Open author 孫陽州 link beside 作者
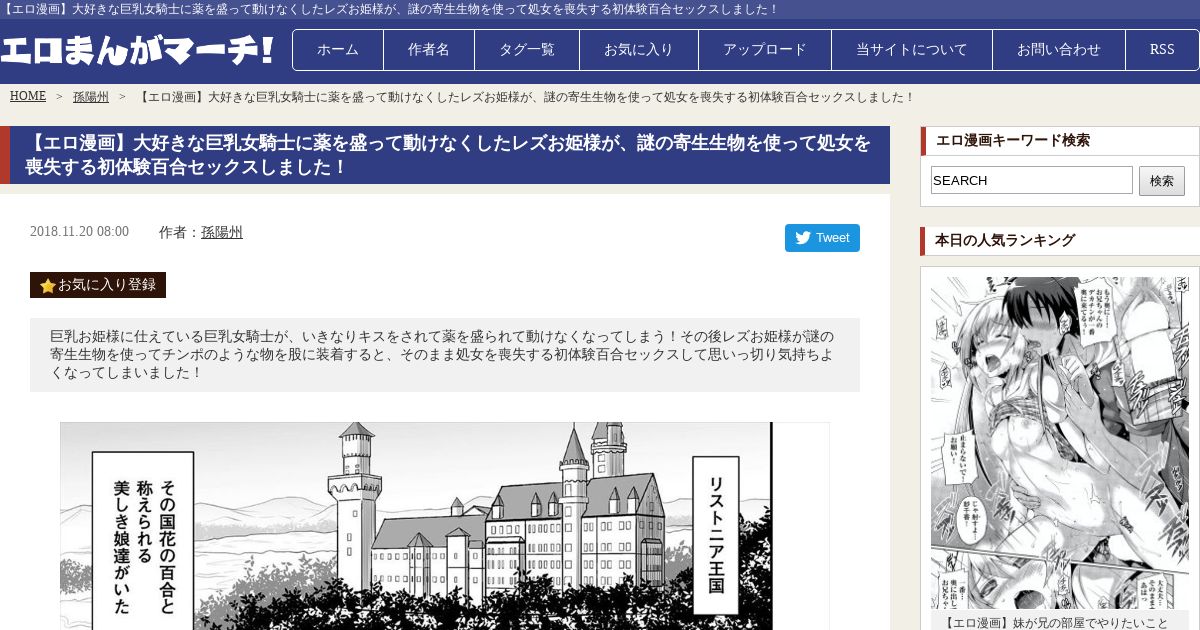This screenshot has height=630, width=1200. (x=222, y=232)
